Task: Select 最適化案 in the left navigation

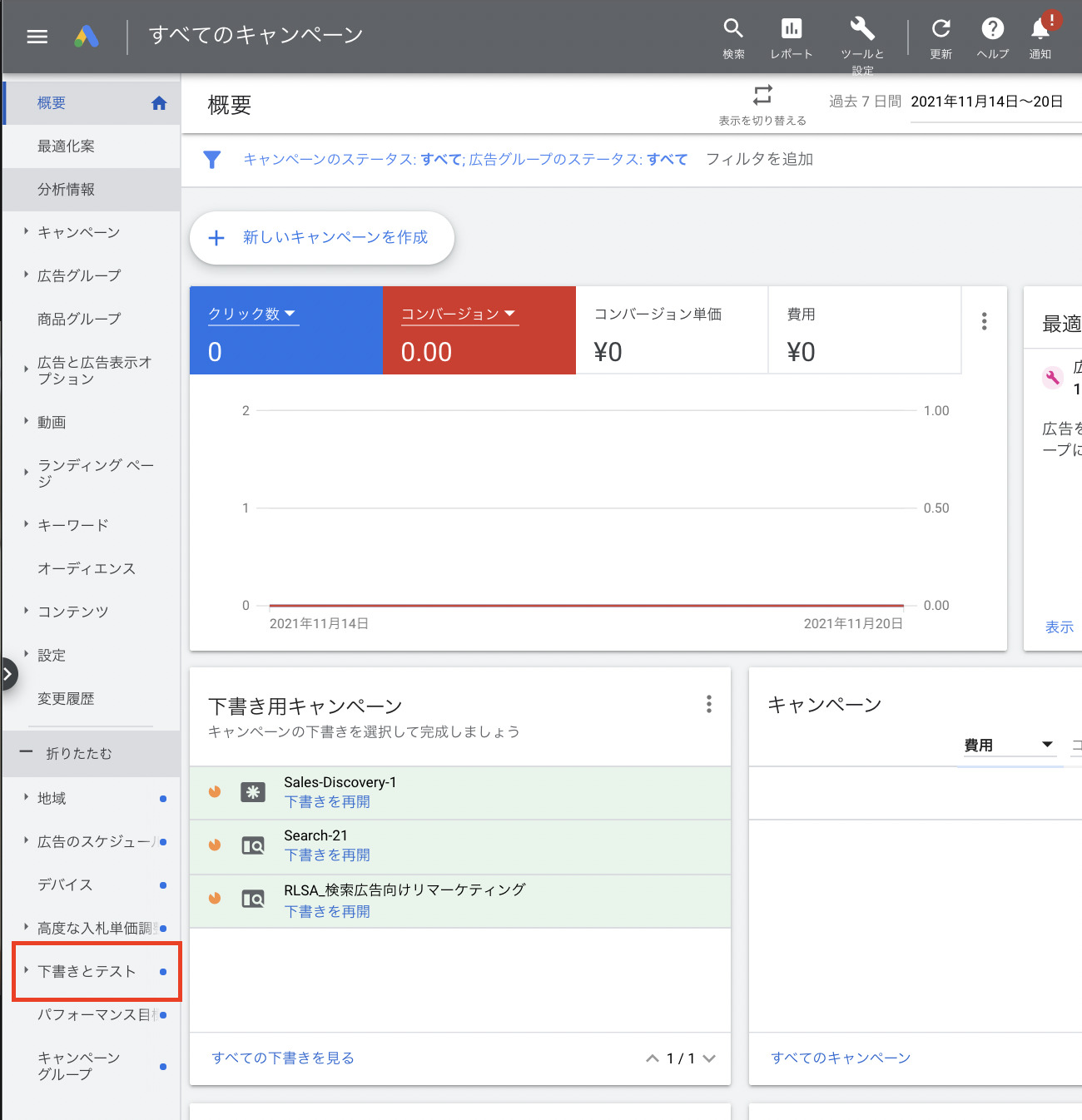Action: tap(66, 146)
